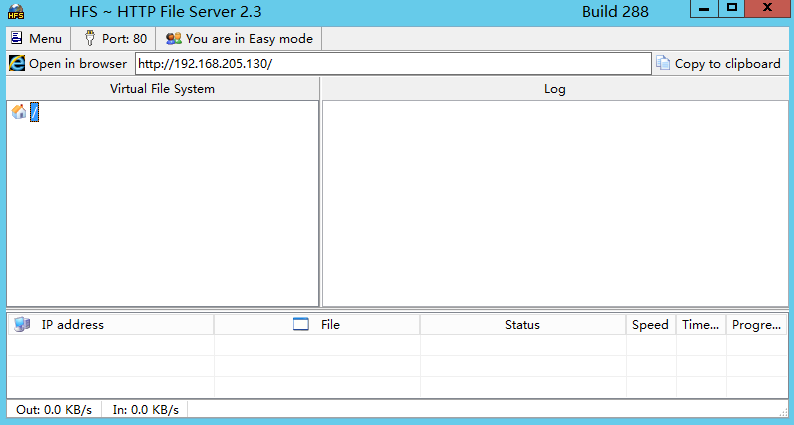Click the clipboard pages icon
The height and width of the screenshot is (425, 794).
click(663, 63)
